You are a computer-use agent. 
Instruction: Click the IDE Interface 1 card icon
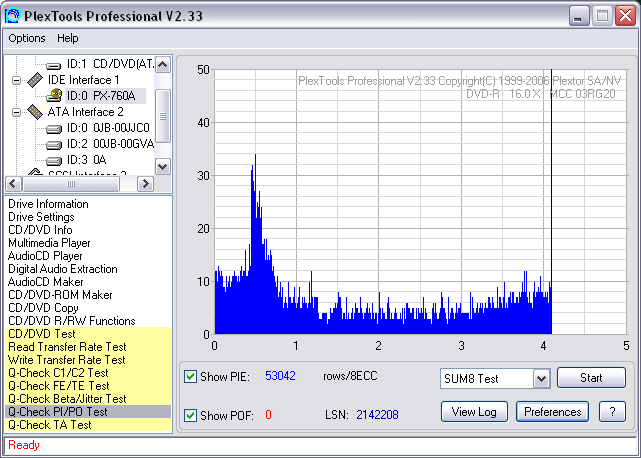(x=35, y=80)
